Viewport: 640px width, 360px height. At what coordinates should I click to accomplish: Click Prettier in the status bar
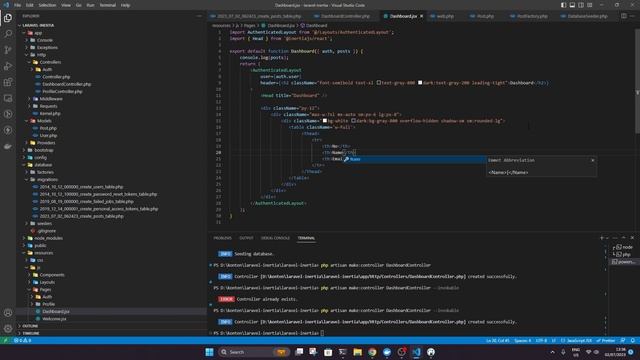pyautogui.click(x=606, y=340)
